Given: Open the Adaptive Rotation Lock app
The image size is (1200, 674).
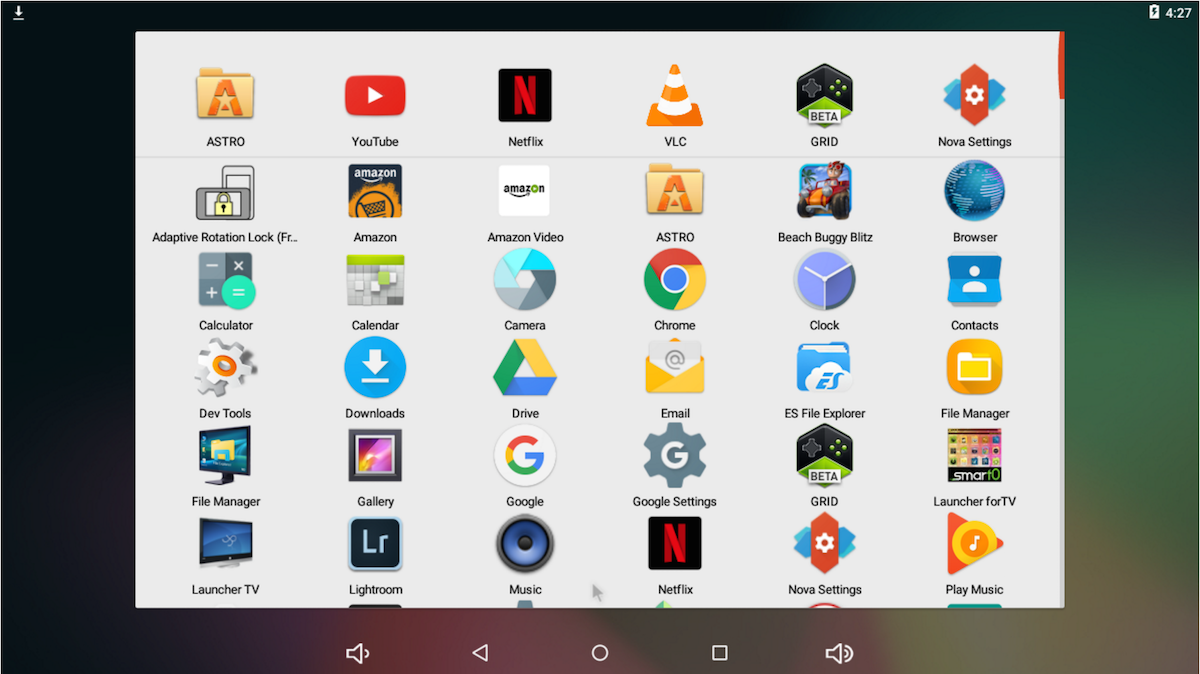Looking at the screenshot, I should pyautogui.click(x=225, y=193).
